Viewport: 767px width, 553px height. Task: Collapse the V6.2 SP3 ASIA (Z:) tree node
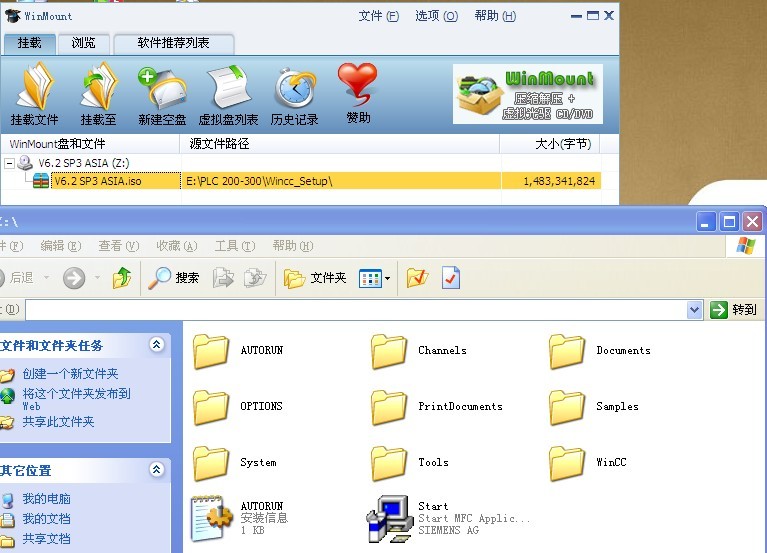click(x=9, y=163)
